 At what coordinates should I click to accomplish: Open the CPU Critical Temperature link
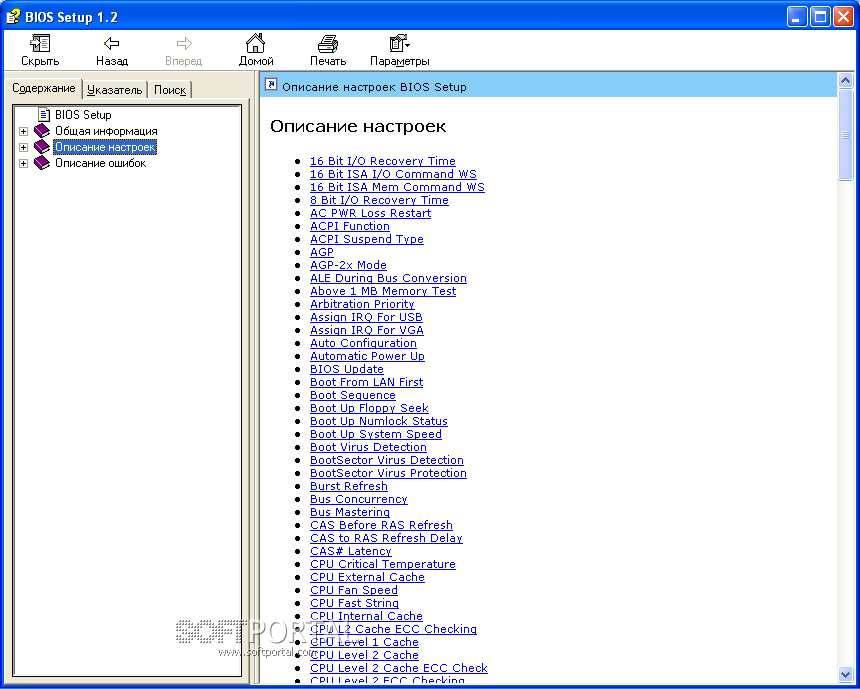click(x=383, y=564)
